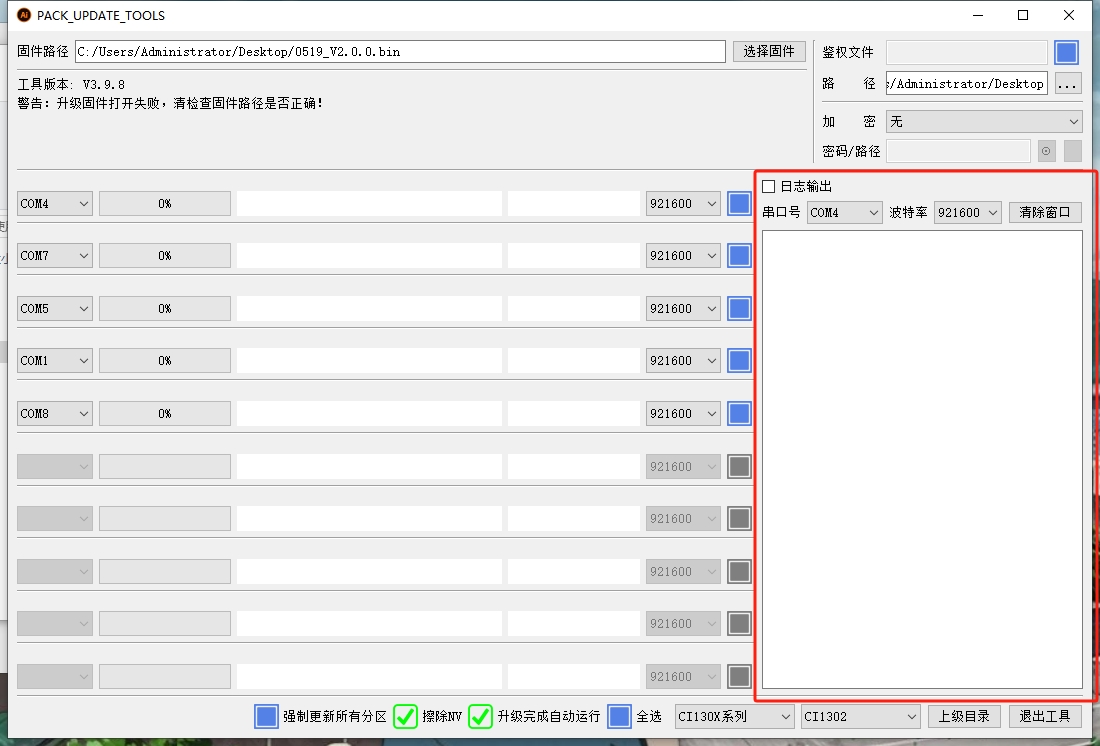This screenshot has width=1100, height=746.
Task: Uncheck 升级完成自动运行
Action: pos(479,717)
